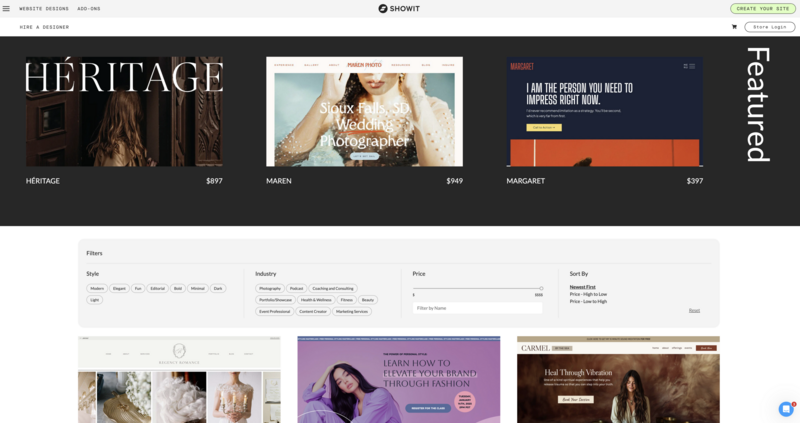Click the price range slider track

pos(477,288)
